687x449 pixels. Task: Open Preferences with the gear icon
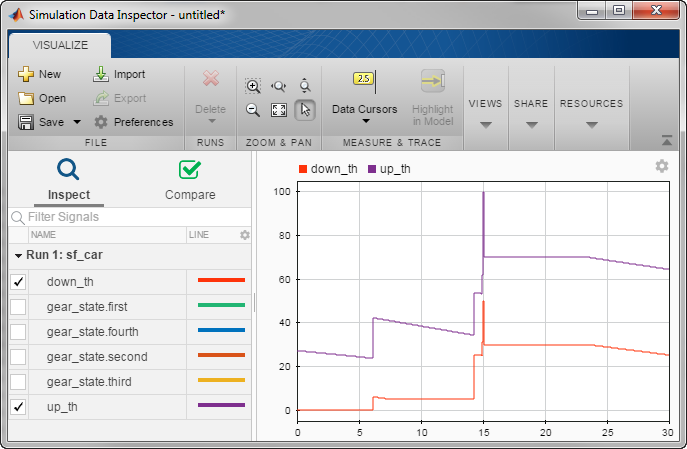coord(101,122)
